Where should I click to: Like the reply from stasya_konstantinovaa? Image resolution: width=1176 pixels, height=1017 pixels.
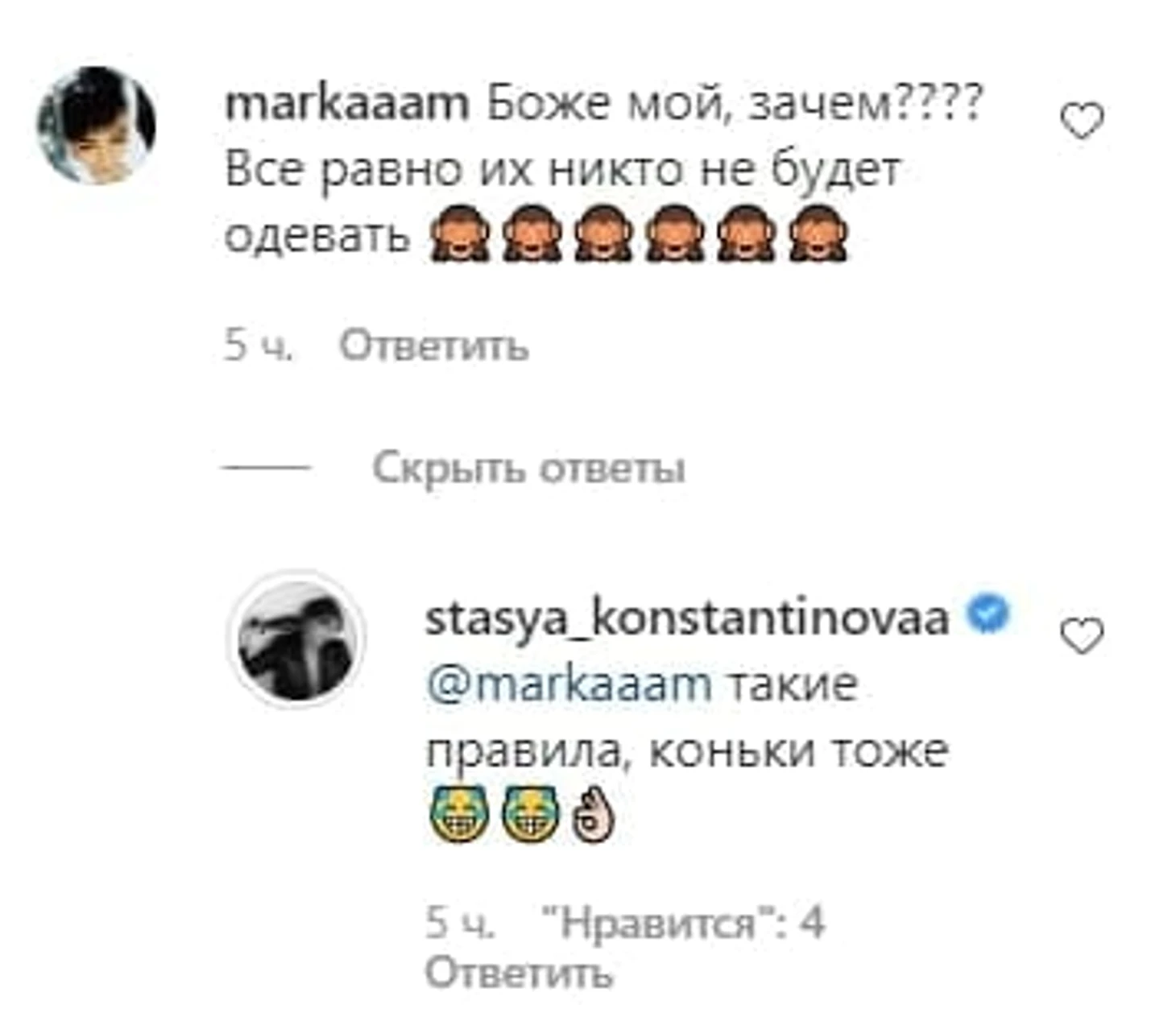(1081, 636)
